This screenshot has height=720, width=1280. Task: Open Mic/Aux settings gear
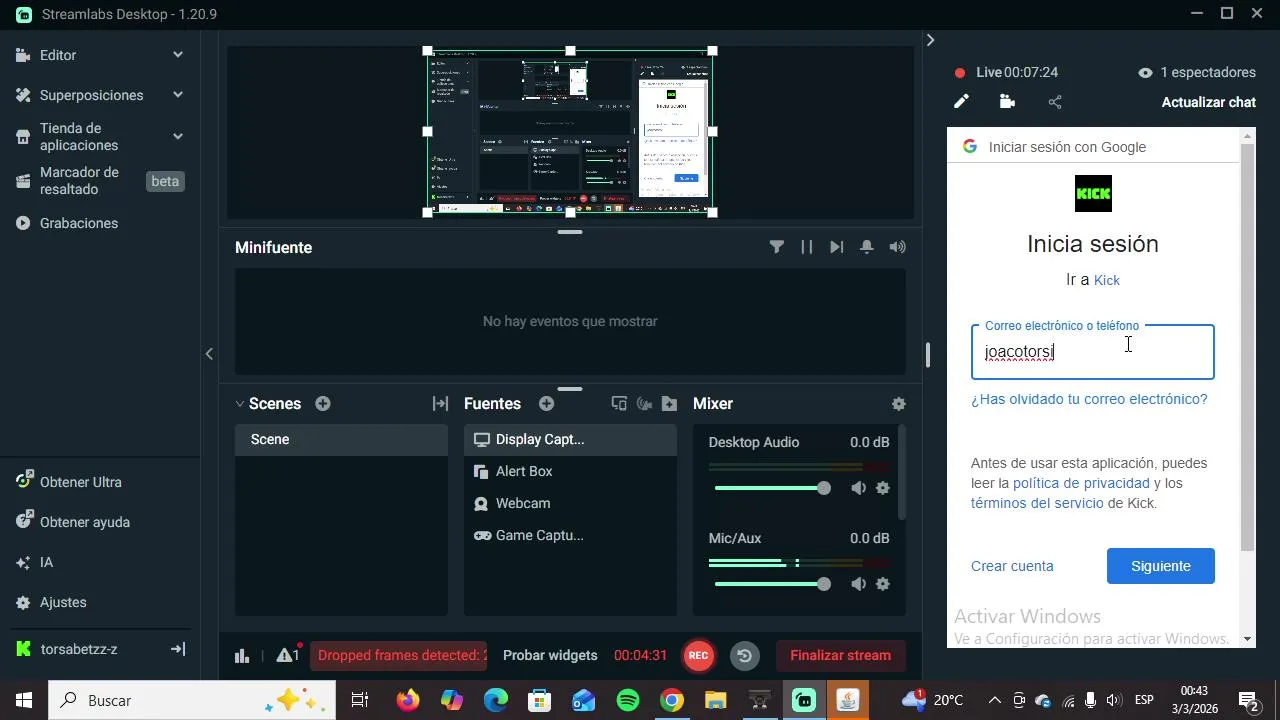(x=883, y=584)
